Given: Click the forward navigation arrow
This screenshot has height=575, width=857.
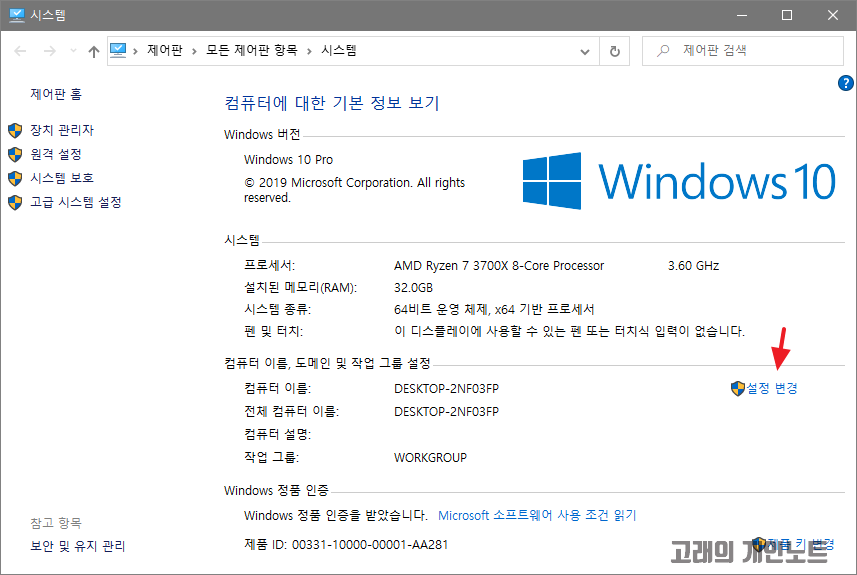Looking at the screenshot, I should pyautogui.click(x=50, y=51).
